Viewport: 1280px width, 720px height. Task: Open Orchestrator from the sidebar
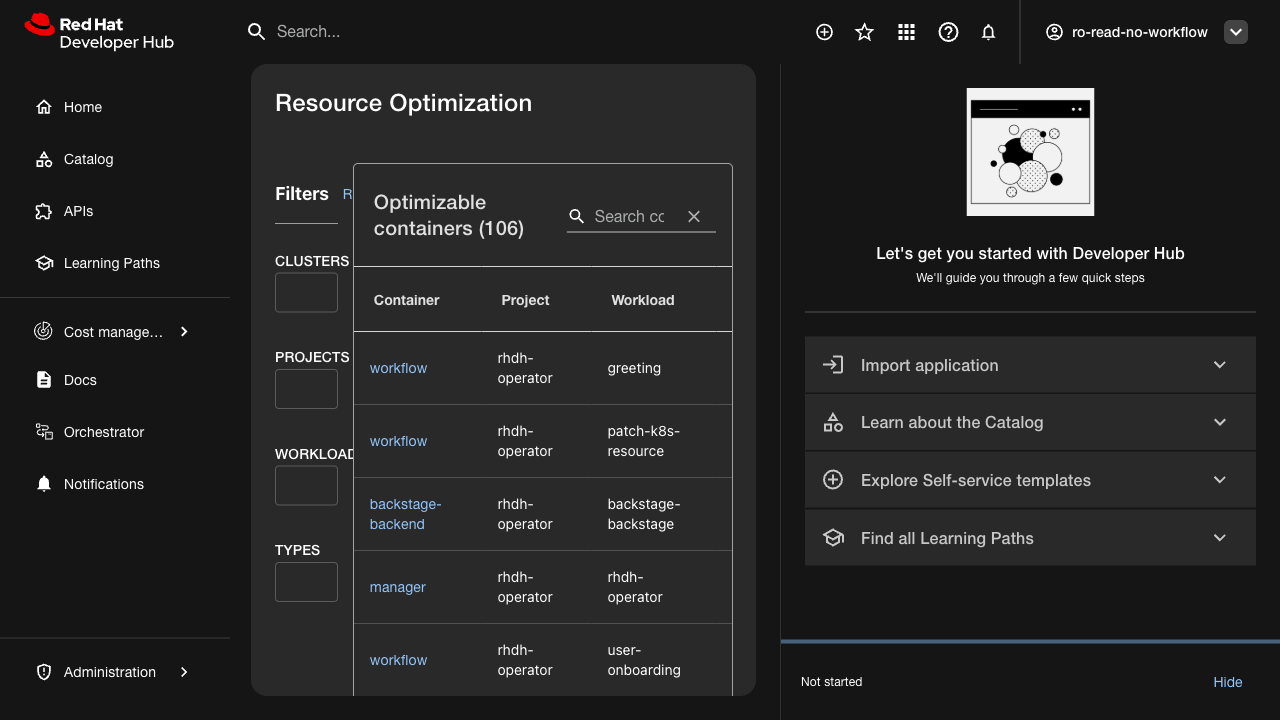coord(103,432)
